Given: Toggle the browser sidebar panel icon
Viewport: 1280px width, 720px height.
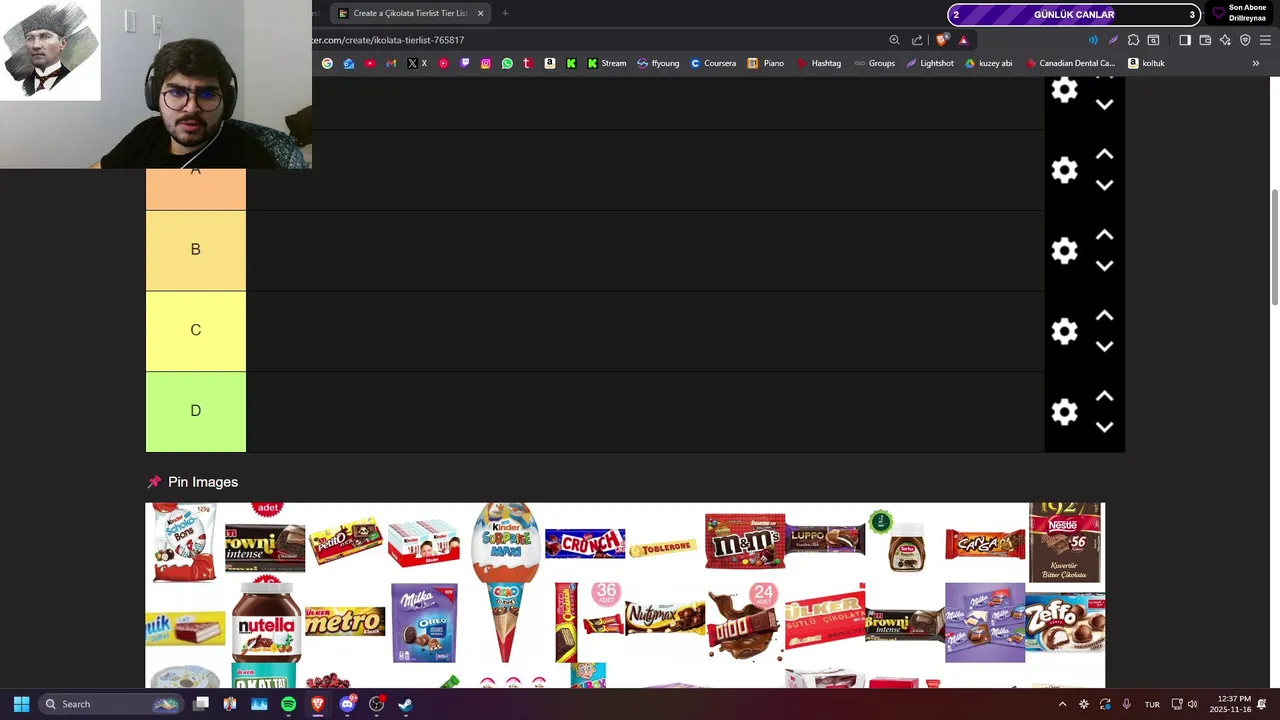Looking at the screenshot, I should [x=1185, y=40].
